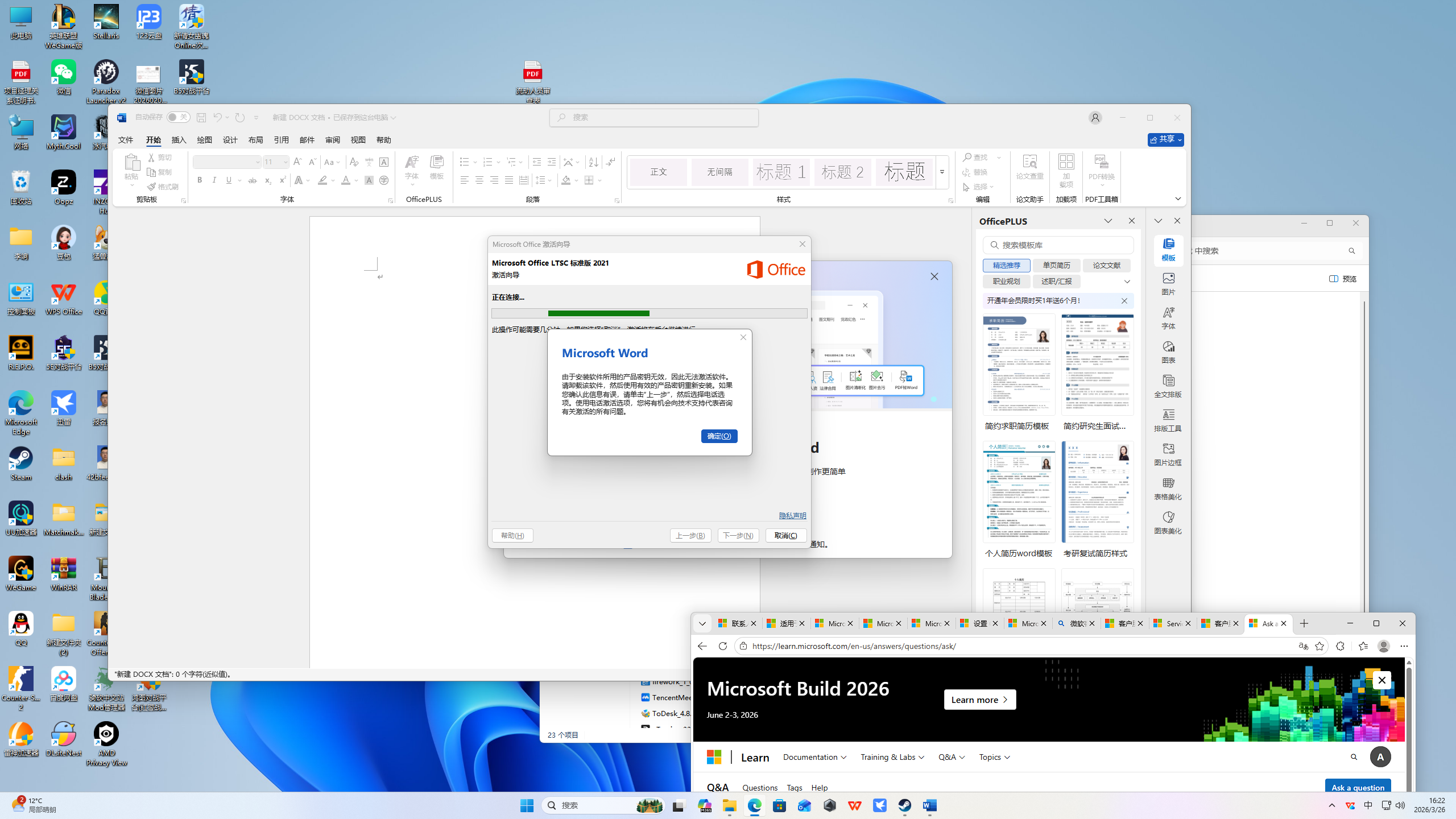Screen dimensions: 1456x819
Task: Expand Training & Labs menu on Learn
Action: [892, 757]
